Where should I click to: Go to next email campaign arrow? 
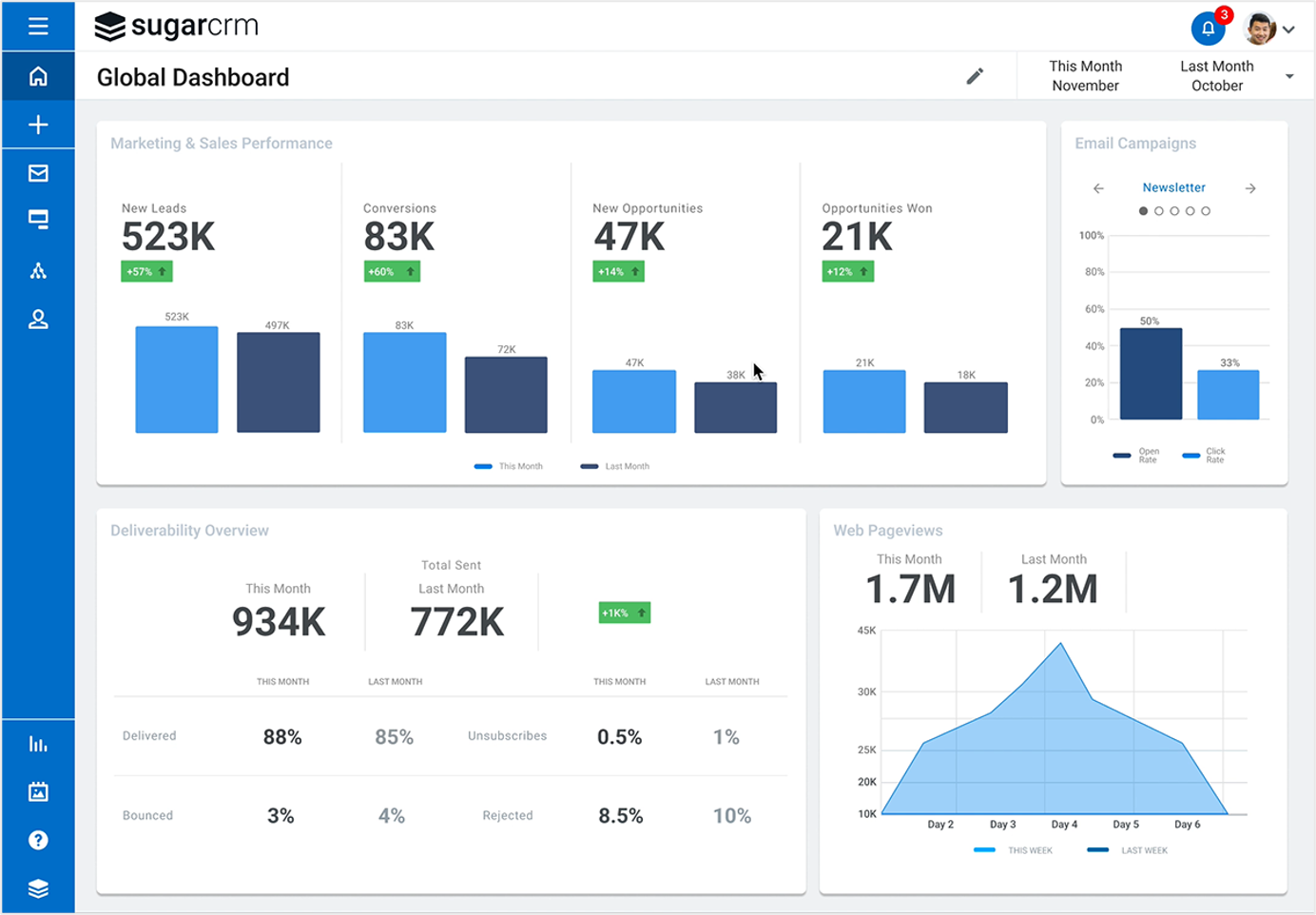pyautogui.click(x=1250, y=188)
